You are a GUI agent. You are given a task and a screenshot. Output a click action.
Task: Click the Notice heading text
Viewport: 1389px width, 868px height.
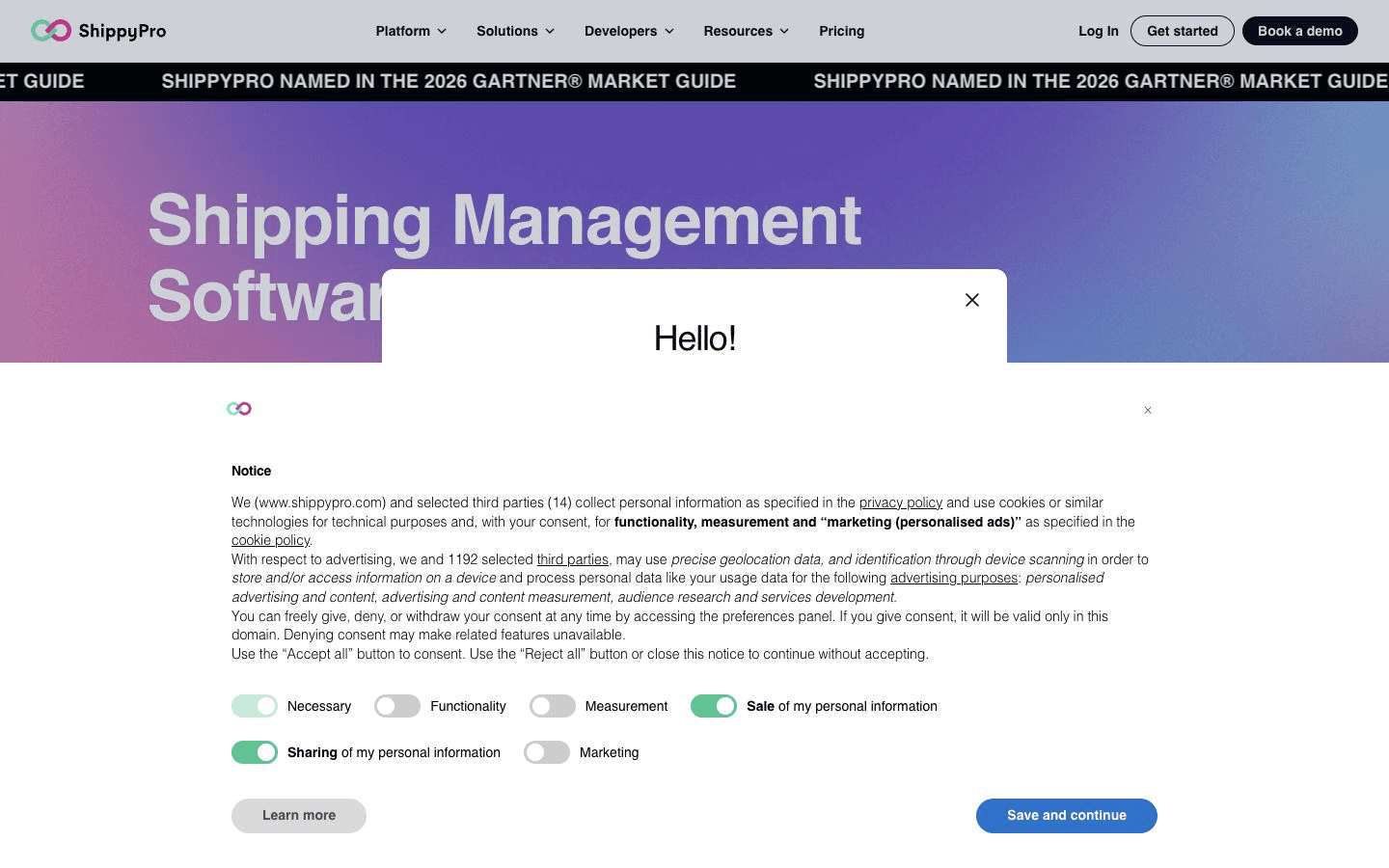(x=251, y=471)
